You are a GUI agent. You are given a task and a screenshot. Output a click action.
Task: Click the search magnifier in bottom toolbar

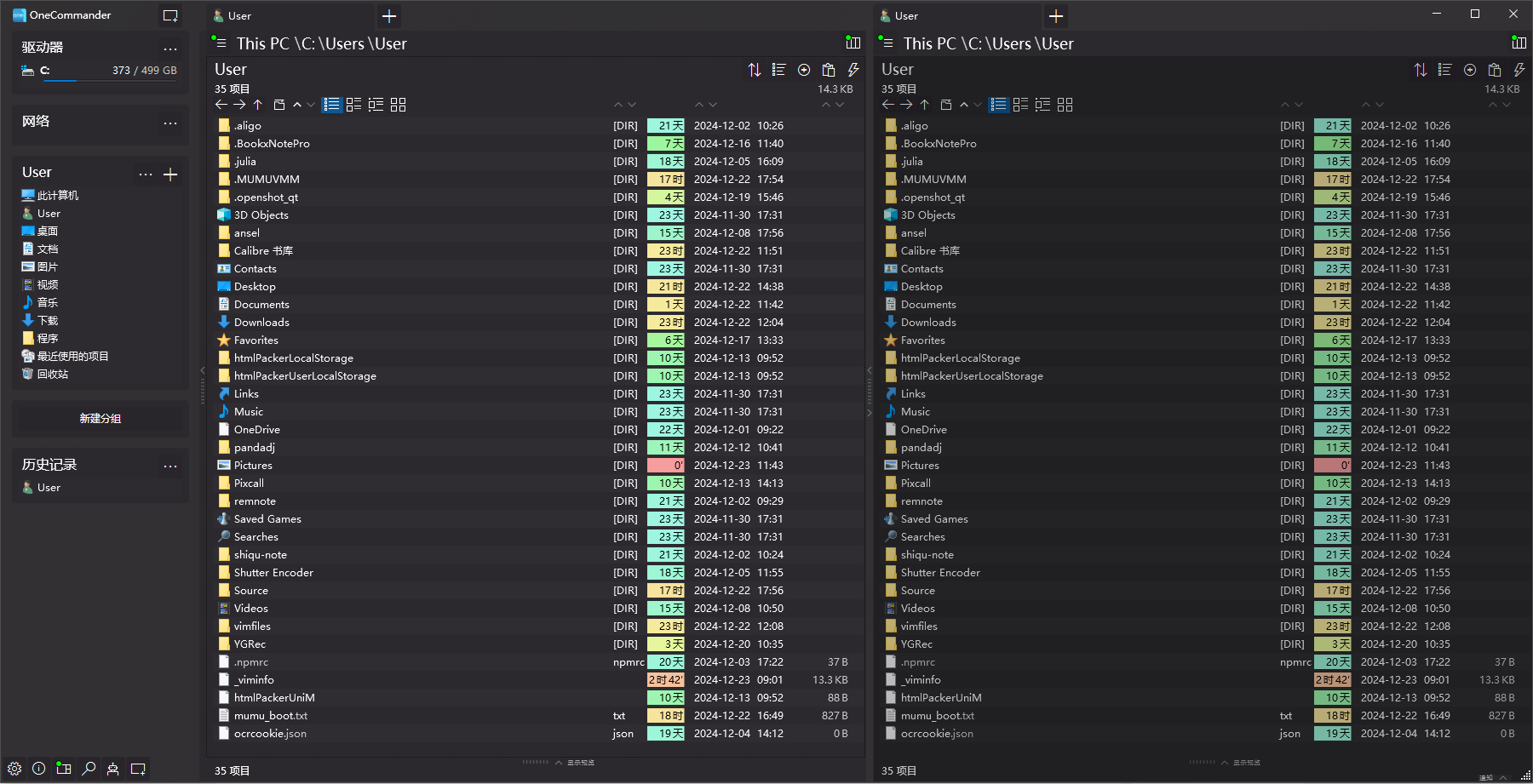89,769
